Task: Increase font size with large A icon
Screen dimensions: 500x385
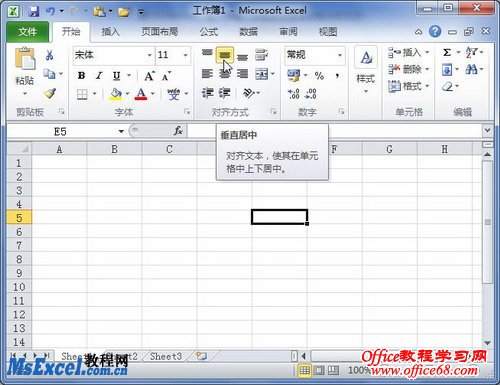Action: coord(150,76)
